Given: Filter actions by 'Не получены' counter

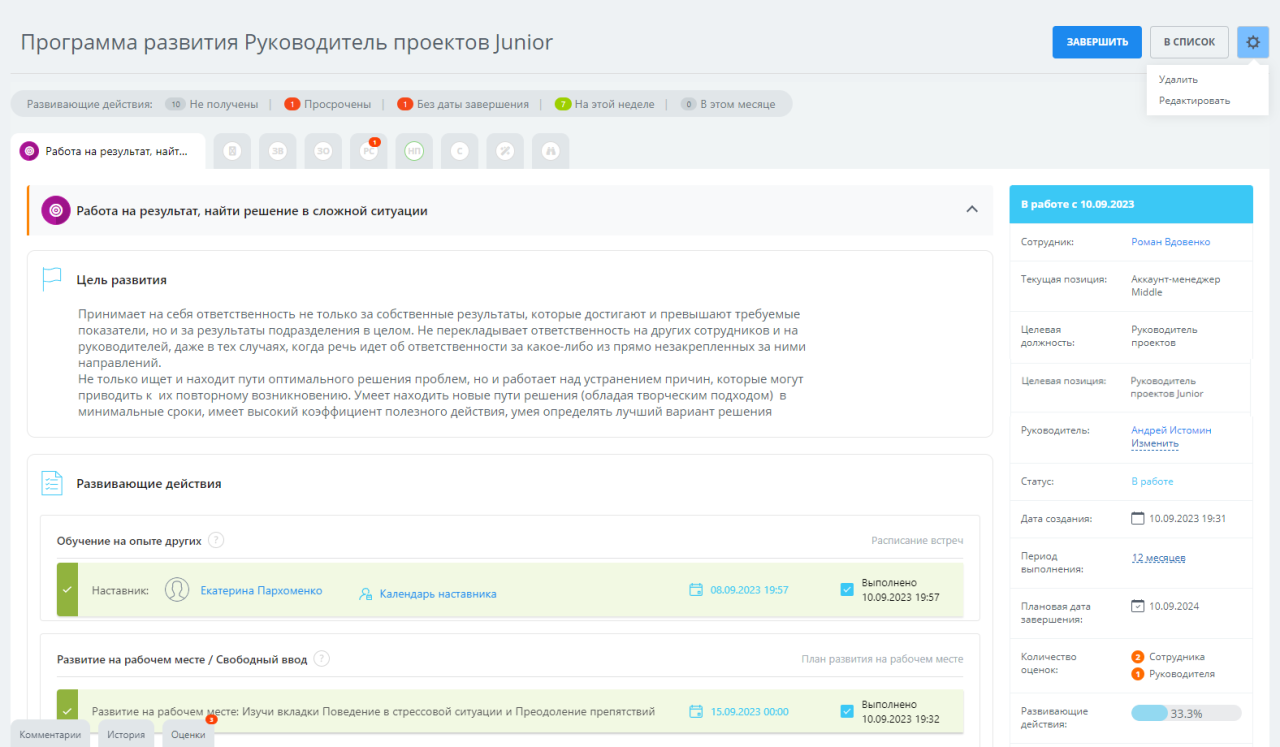Looking at the screenshot, I should pos(211,103).
